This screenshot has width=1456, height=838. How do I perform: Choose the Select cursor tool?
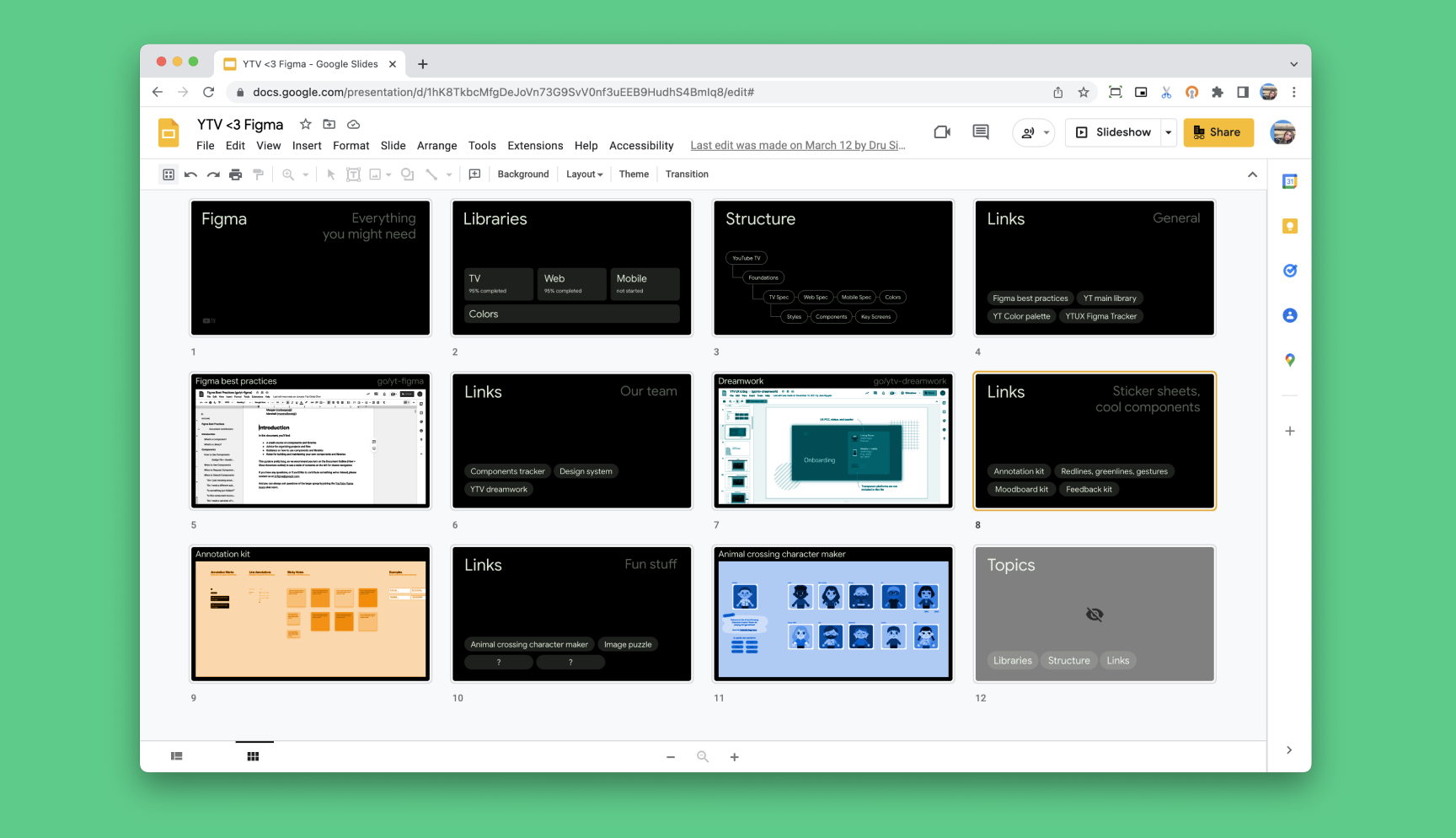pos(331,175)
